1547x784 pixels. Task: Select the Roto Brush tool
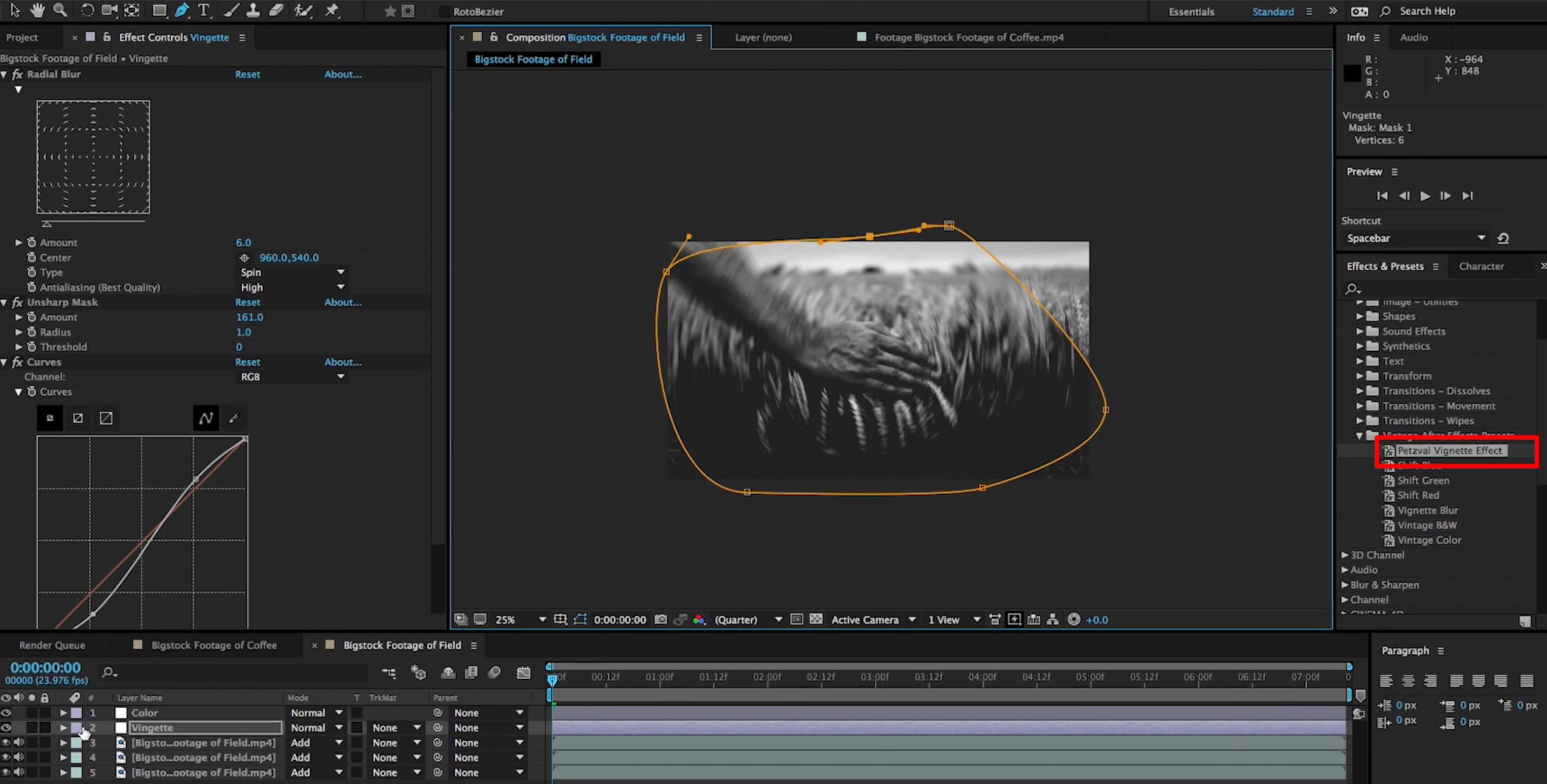[303, 10]
